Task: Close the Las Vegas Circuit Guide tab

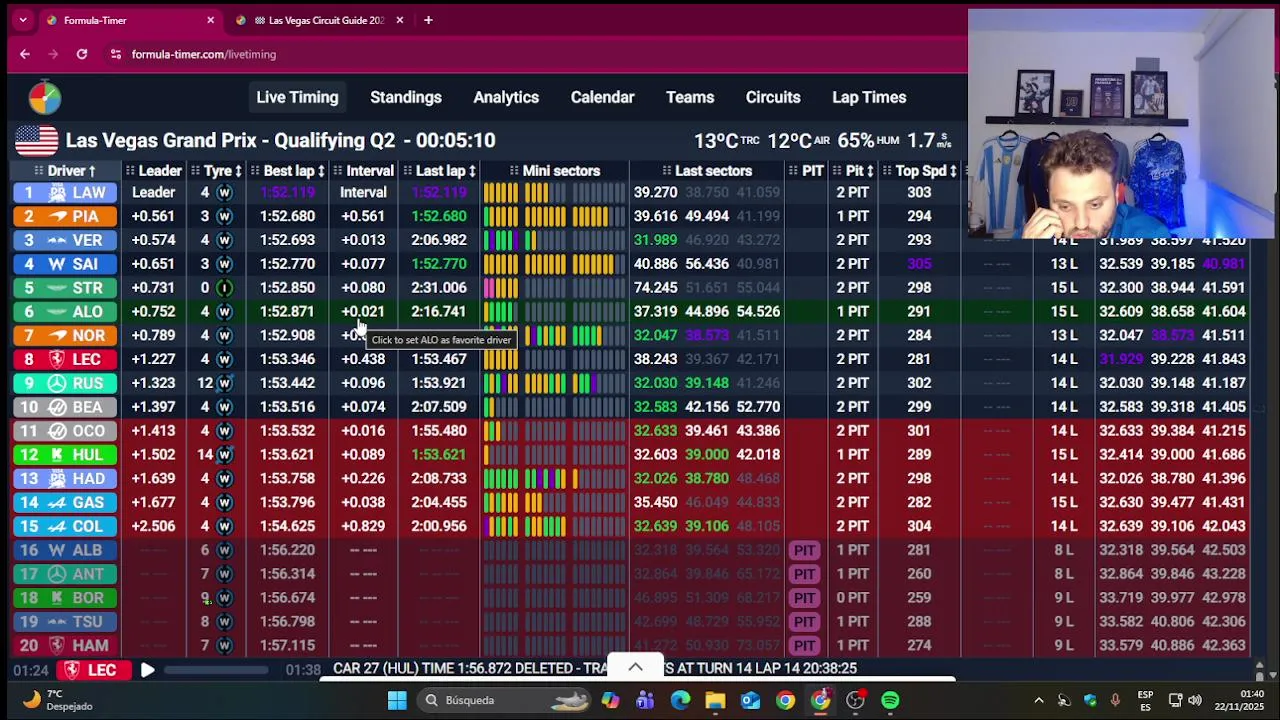Action: click(400, 20)
